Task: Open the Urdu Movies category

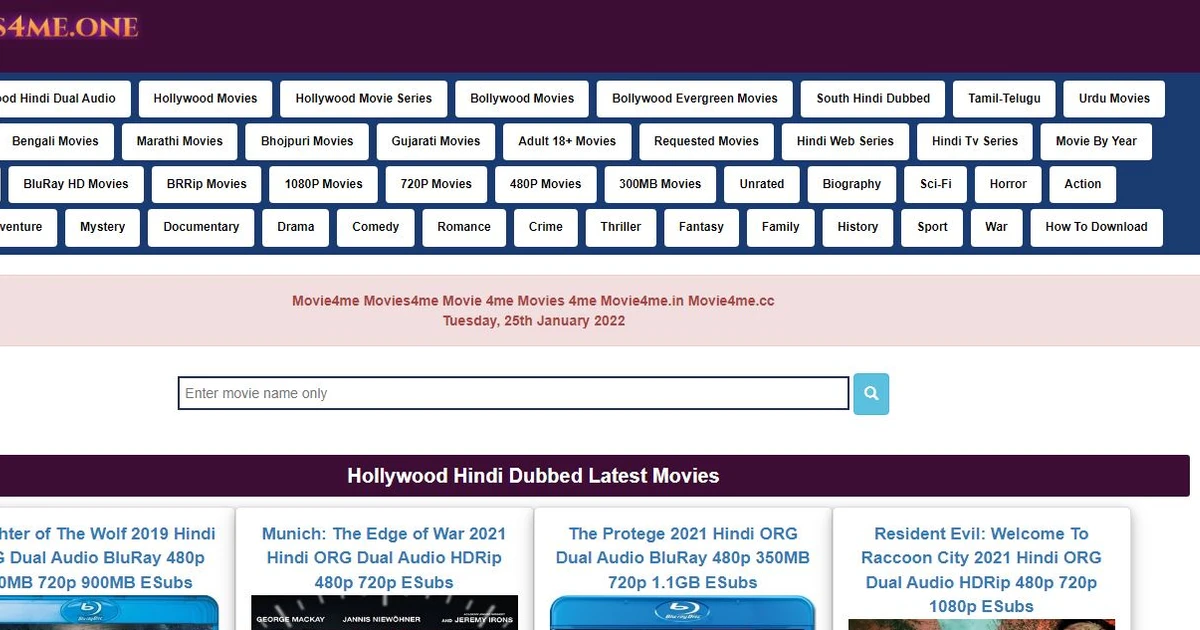Action: point(1113,98)
